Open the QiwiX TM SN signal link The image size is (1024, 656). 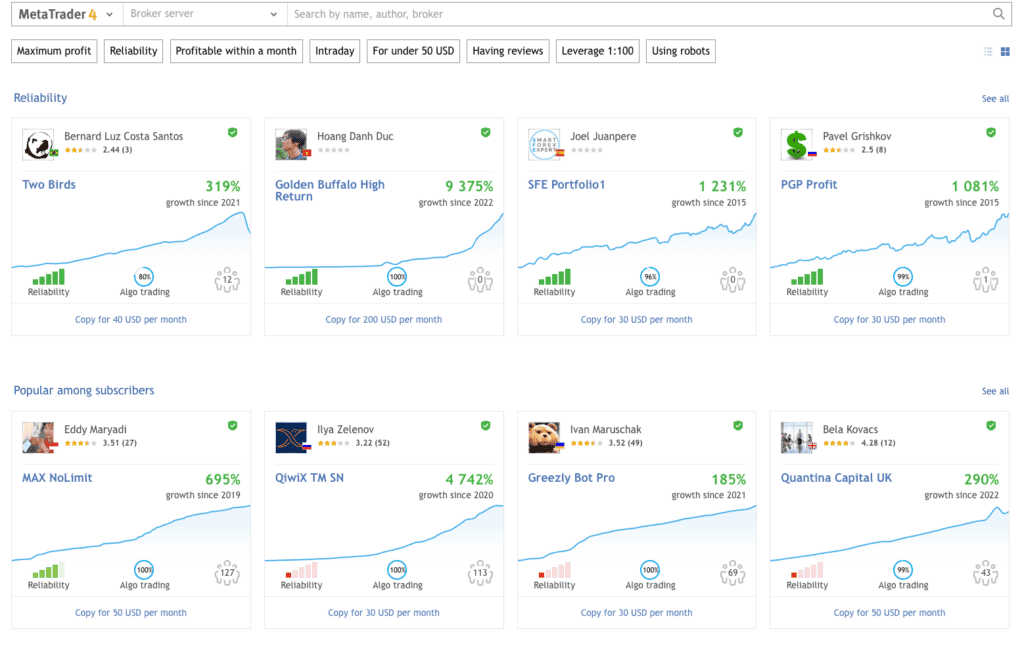(309, 478)
